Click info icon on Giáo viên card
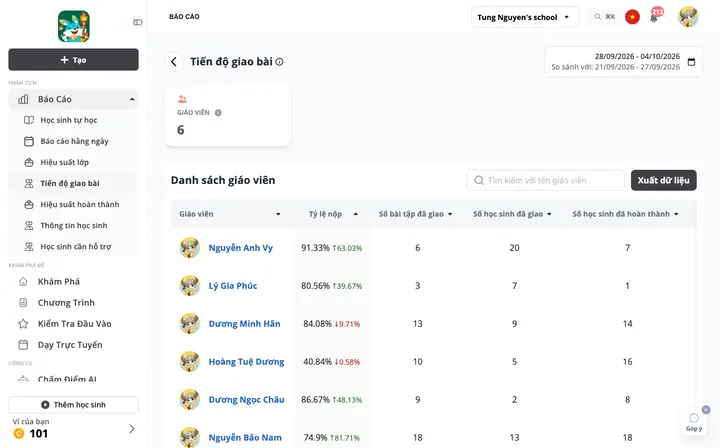 click(218, 112)
